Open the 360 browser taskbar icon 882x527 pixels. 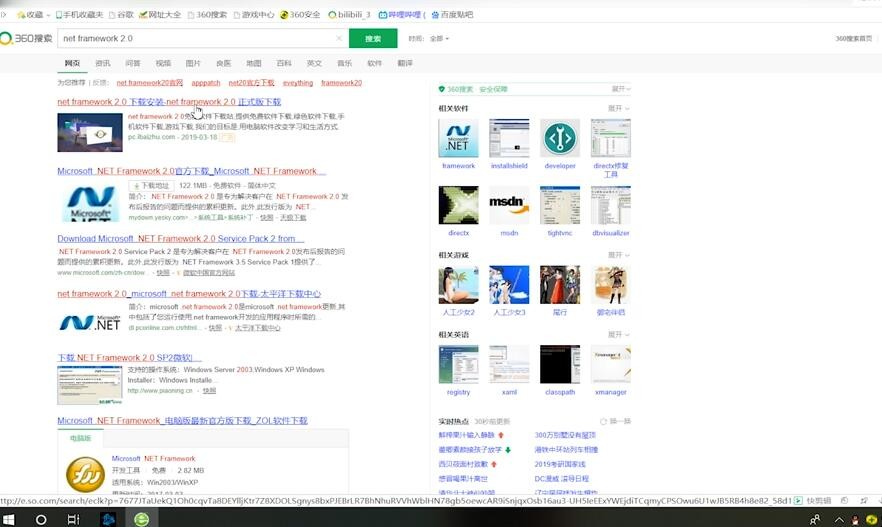point(142,519)
